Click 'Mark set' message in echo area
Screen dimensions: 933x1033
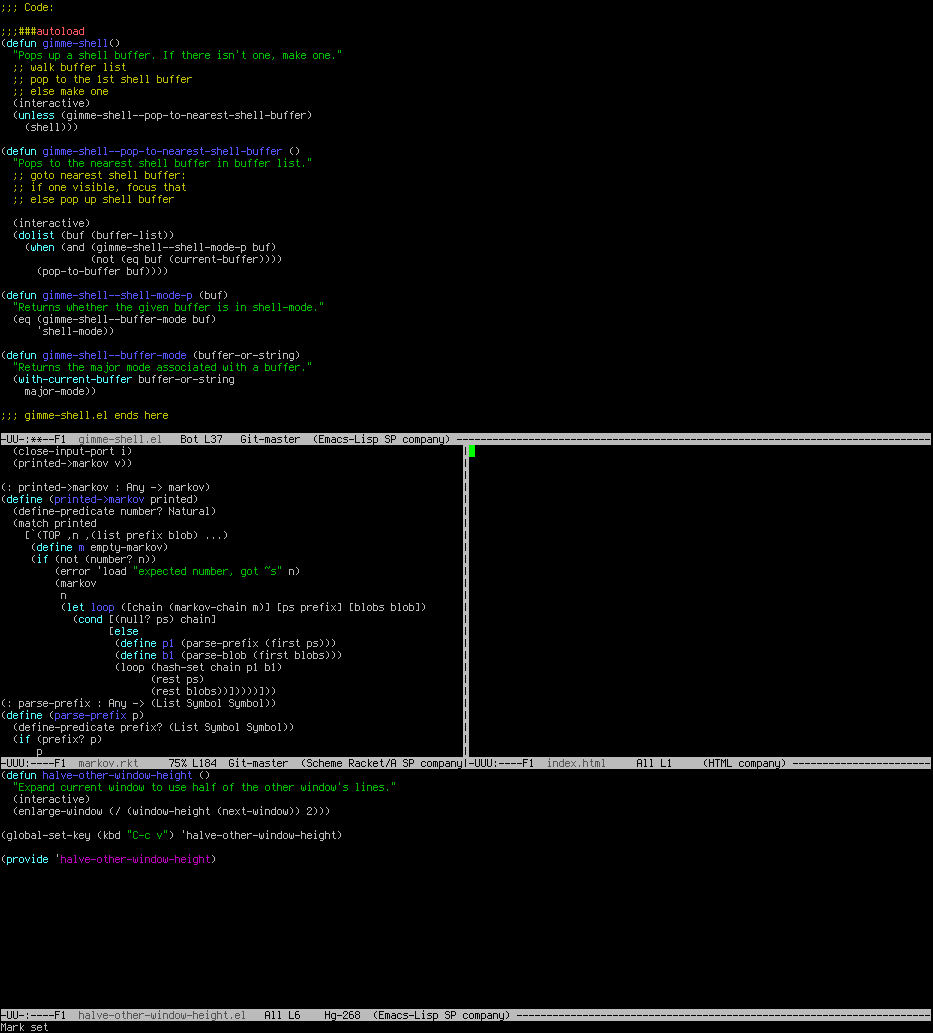coord(24,1027)
